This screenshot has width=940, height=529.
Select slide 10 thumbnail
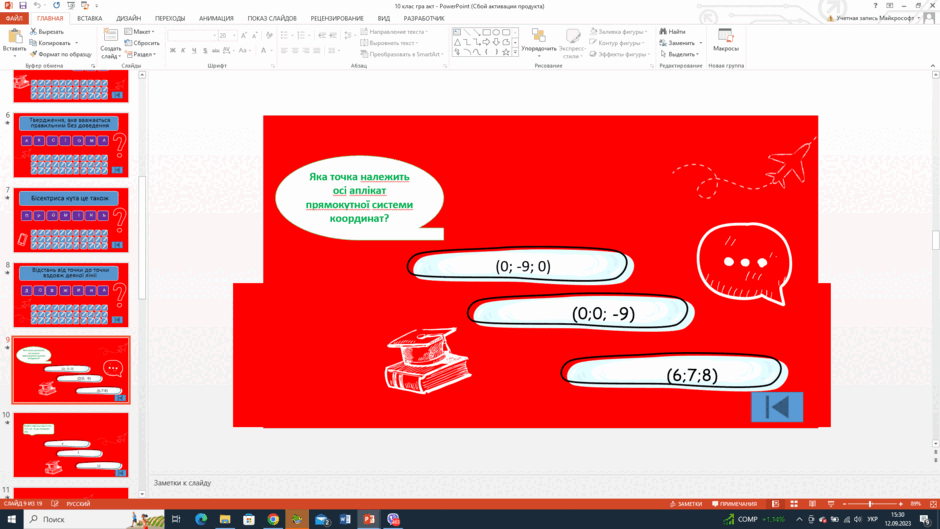pyautogui.click(x=71, y=444)
